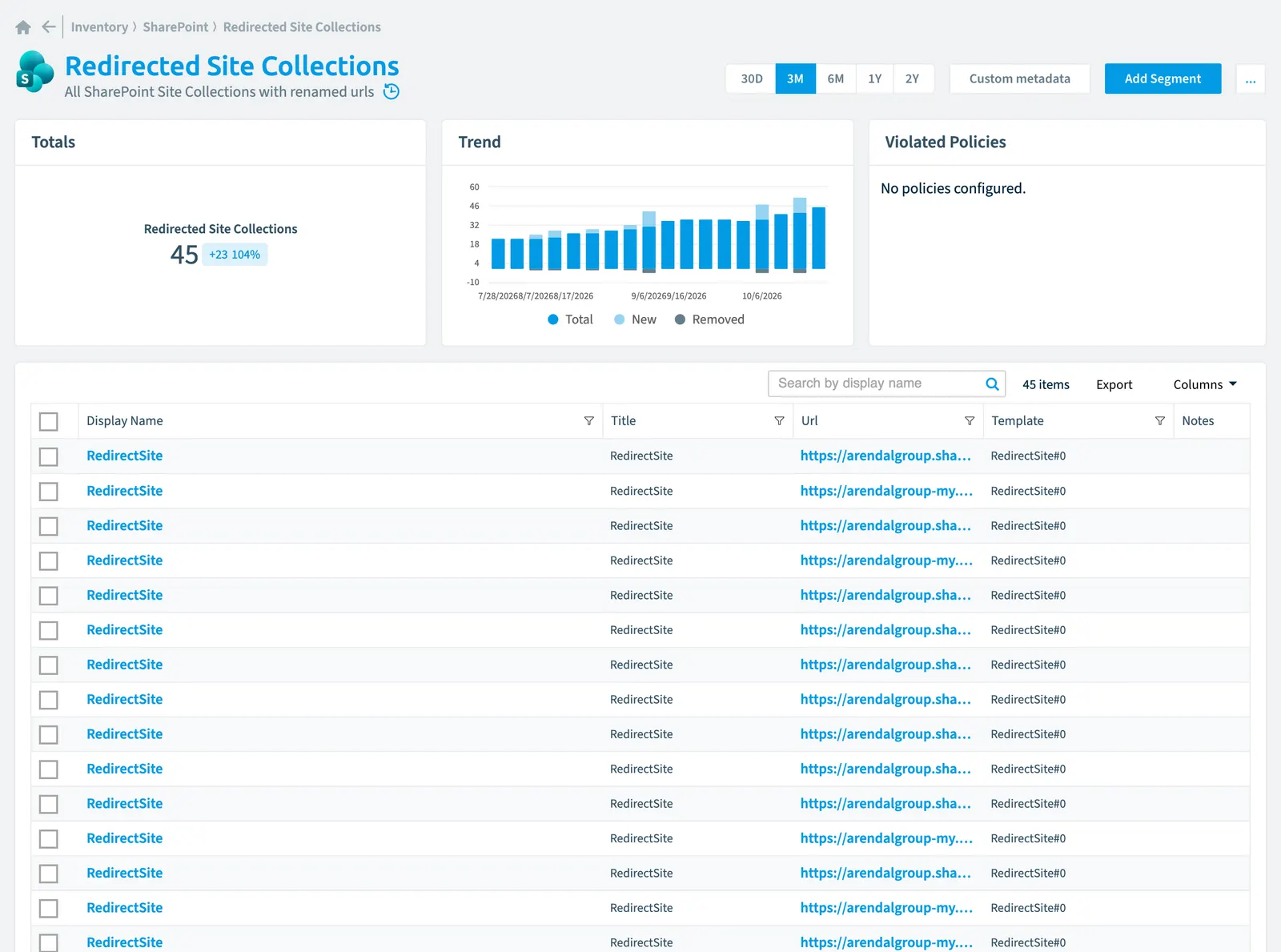Click Export above the table
The height and width of the screenshot is (952, 1281).
pyautogui.click(x=1114, y=384)
